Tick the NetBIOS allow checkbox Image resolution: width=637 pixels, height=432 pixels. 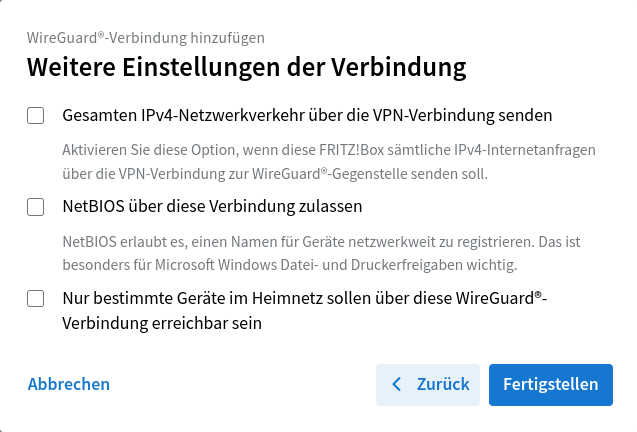(x=36, y=207)
